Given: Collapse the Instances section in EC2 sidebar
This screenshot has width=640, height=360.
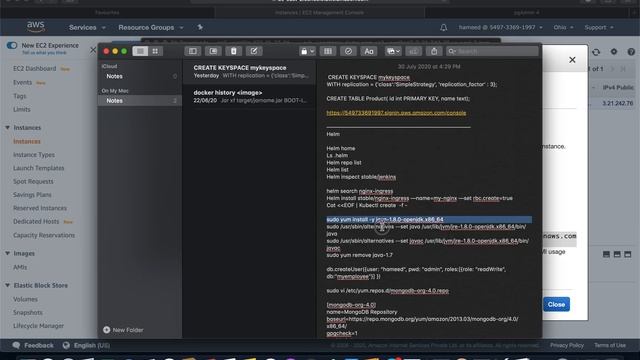Looking at the screenshot, I should click(7, 128).
